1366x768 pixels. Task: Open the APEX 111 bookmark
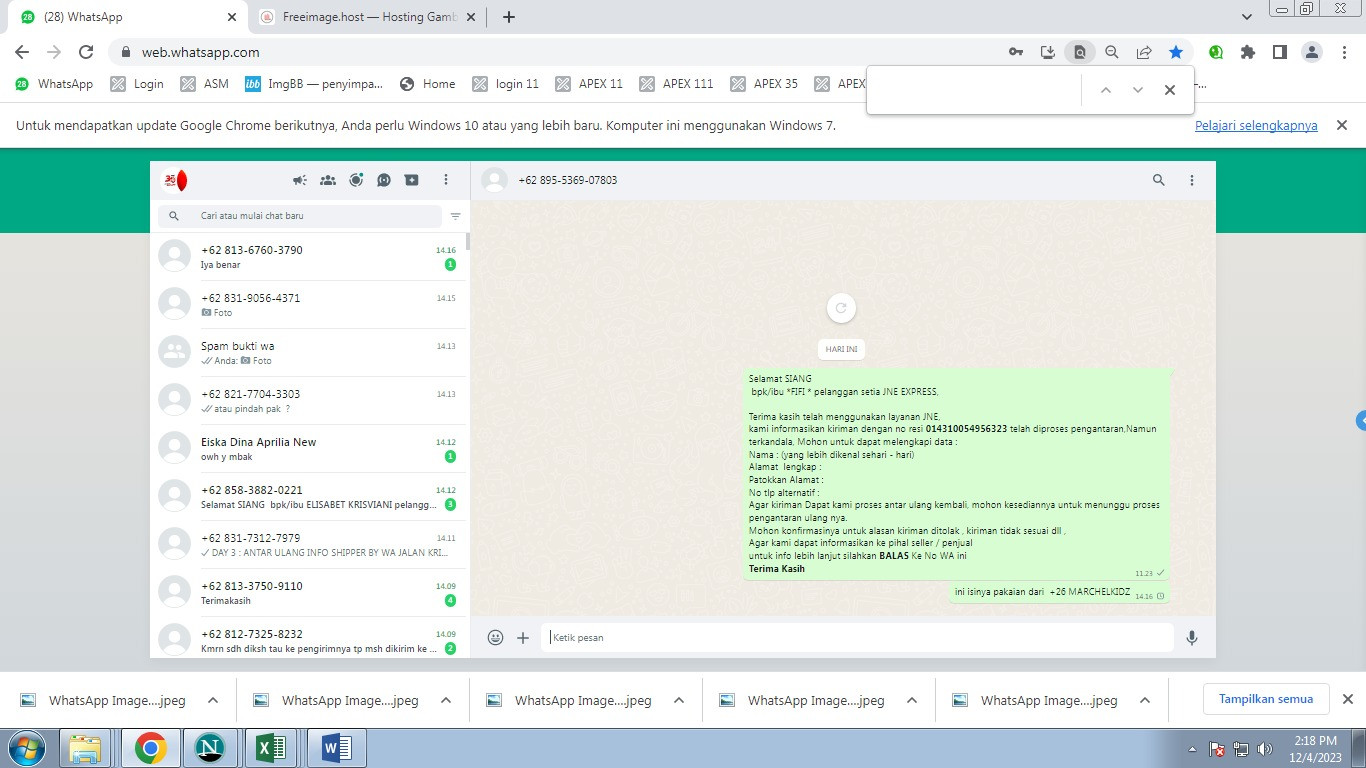click(x=677, y=84)
